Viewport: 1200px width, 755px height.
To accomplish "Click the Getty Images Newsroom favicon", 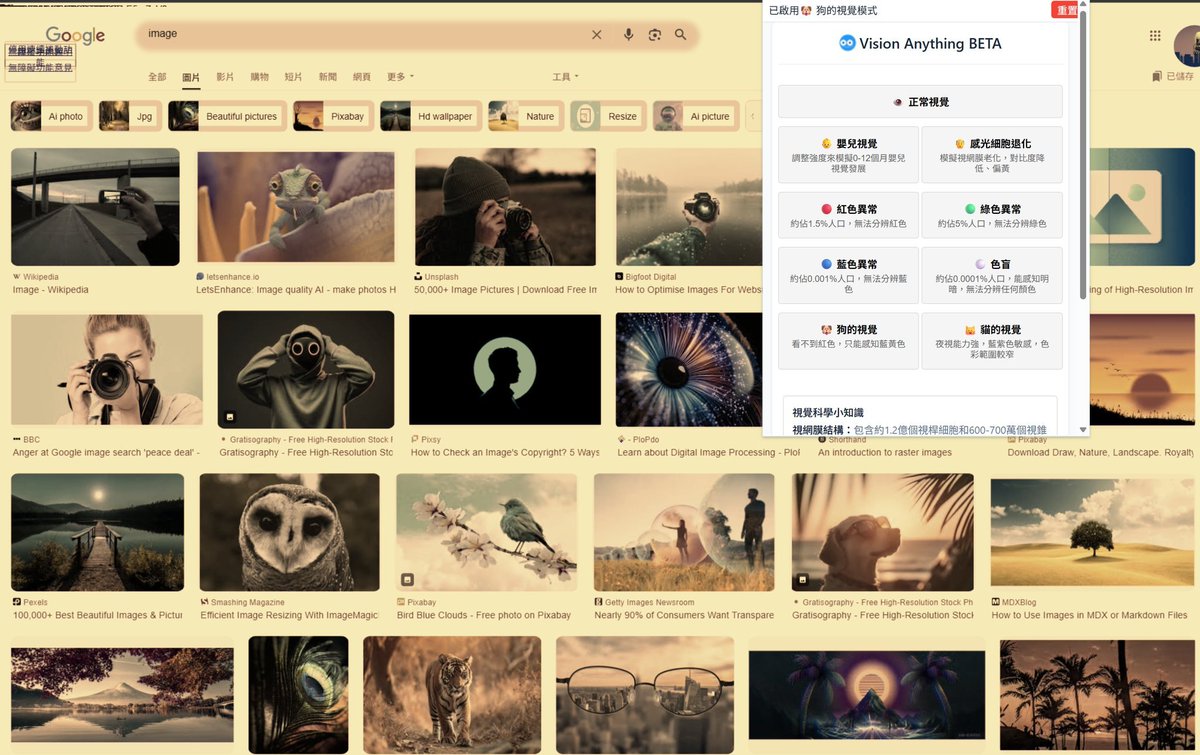I will [x=598, y=602].
